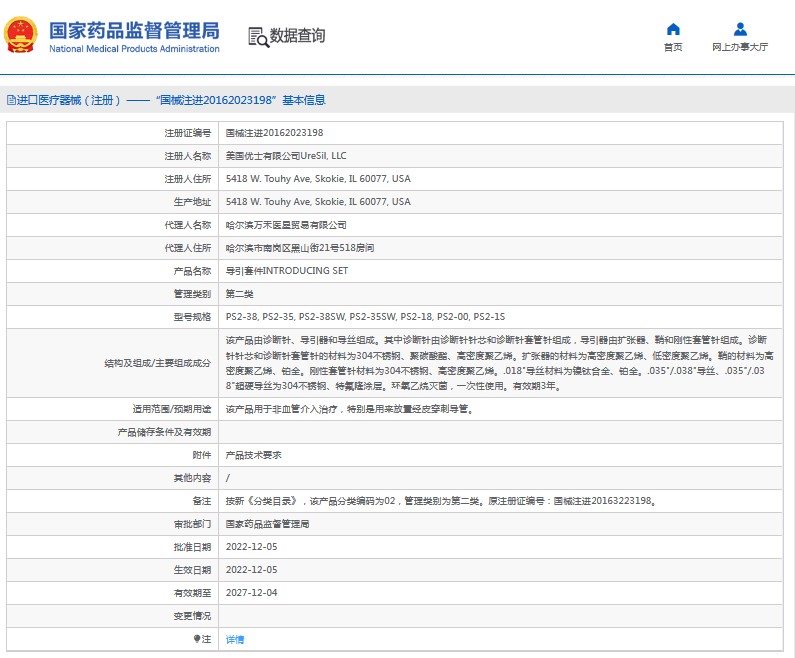Click approval department value 国家药品监督管理局
795x658 pixels.
(267, 524)
